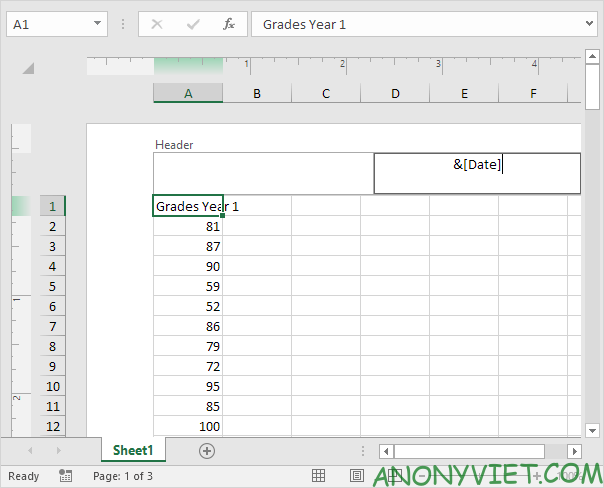Select the Sheet1 tab

click(x=132, y=451)
